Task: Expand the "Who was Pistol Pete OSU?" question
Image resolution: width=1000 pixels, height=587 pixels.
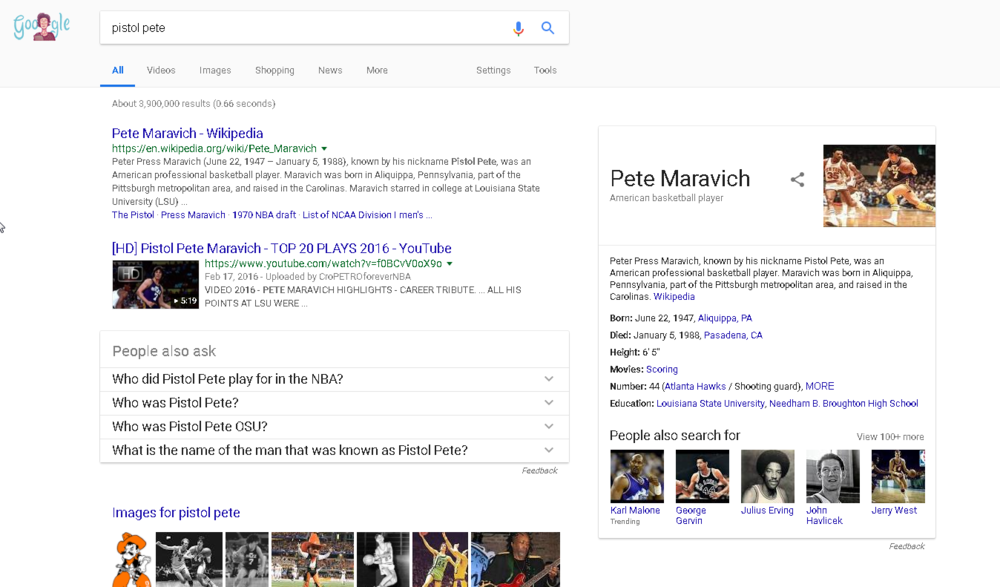Action: (x=549, y=427)
